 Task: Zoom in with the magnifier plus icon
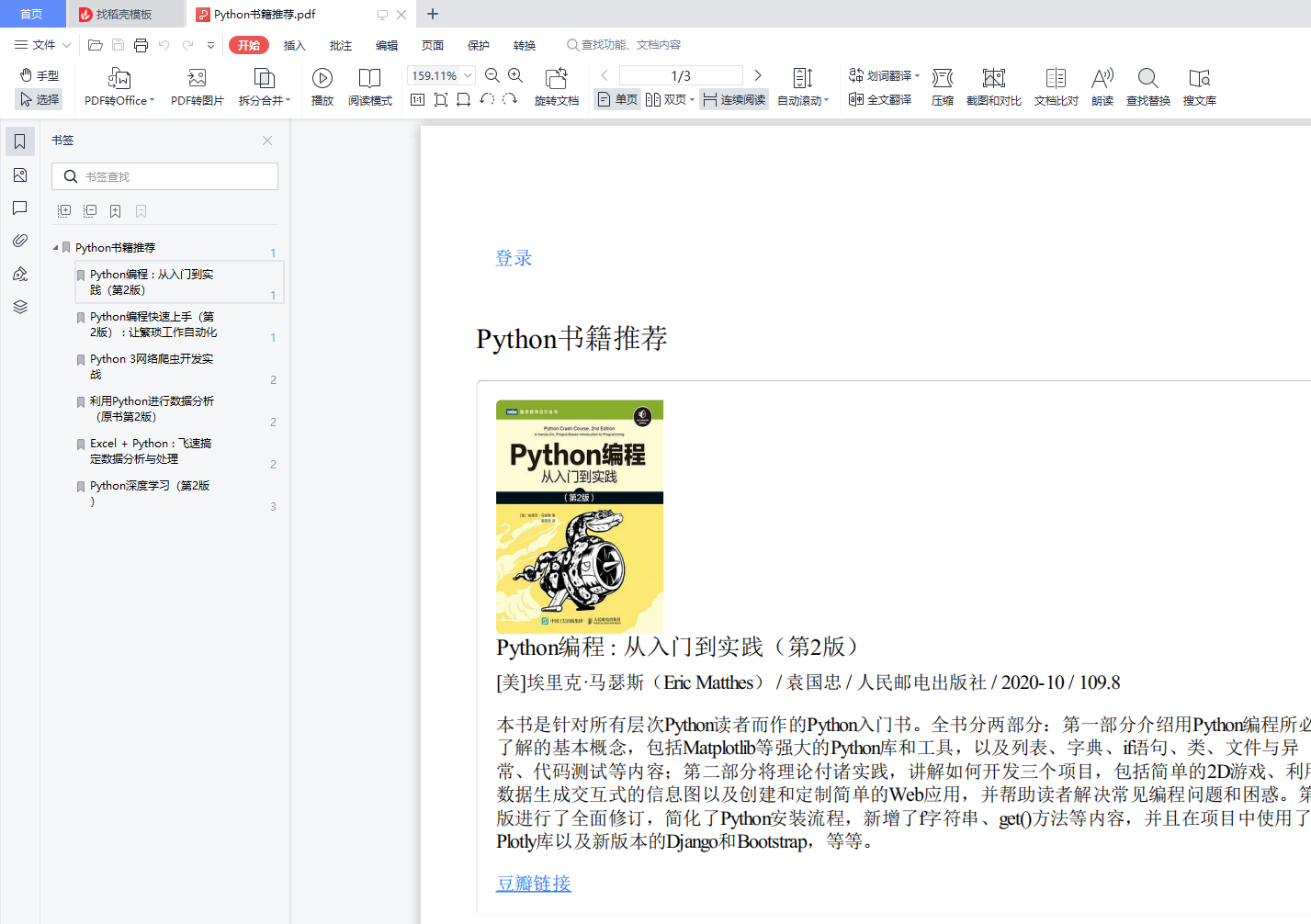(x=515, y=75)
